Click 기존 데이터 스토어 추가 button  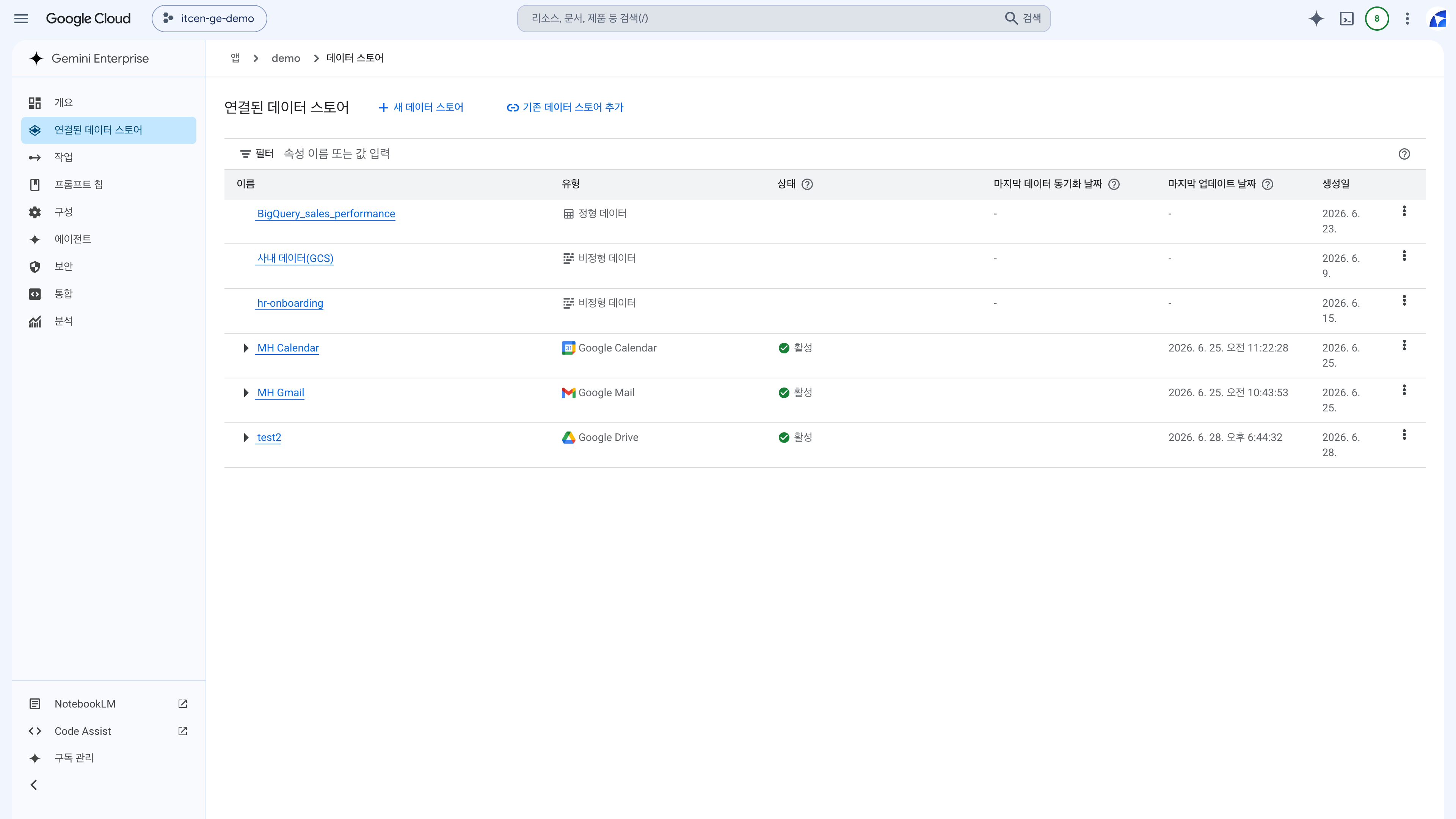pos(565,107)
